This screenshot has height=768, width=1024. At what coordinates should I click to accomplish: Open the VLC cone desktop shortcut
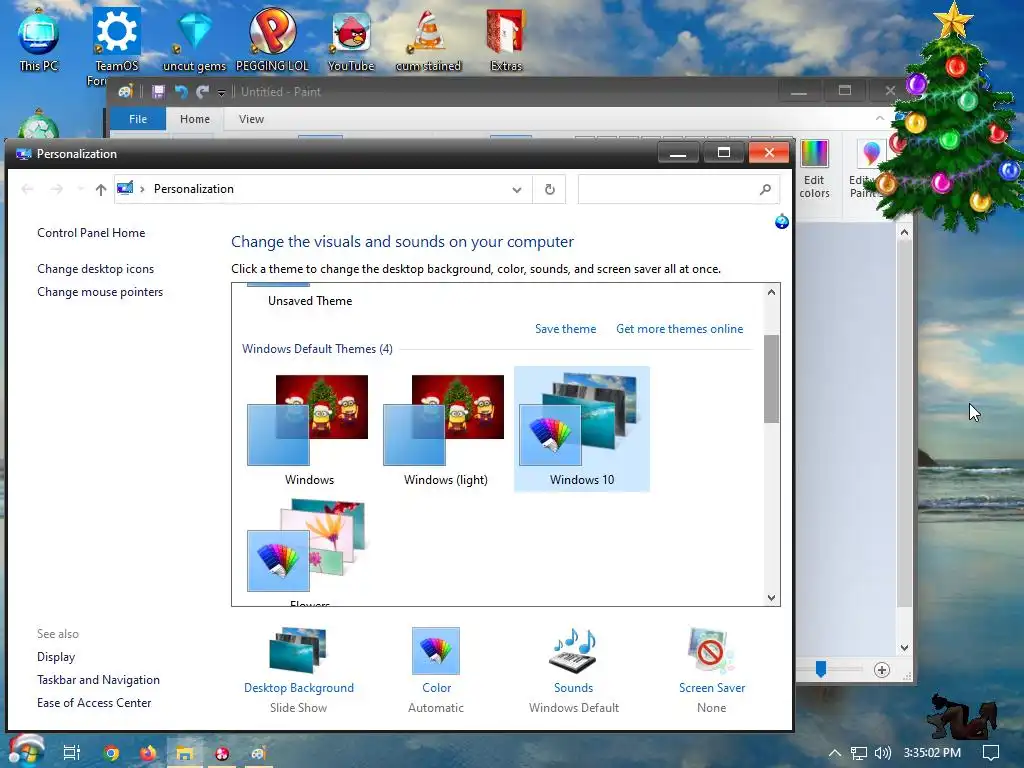(x=428, y=40)
